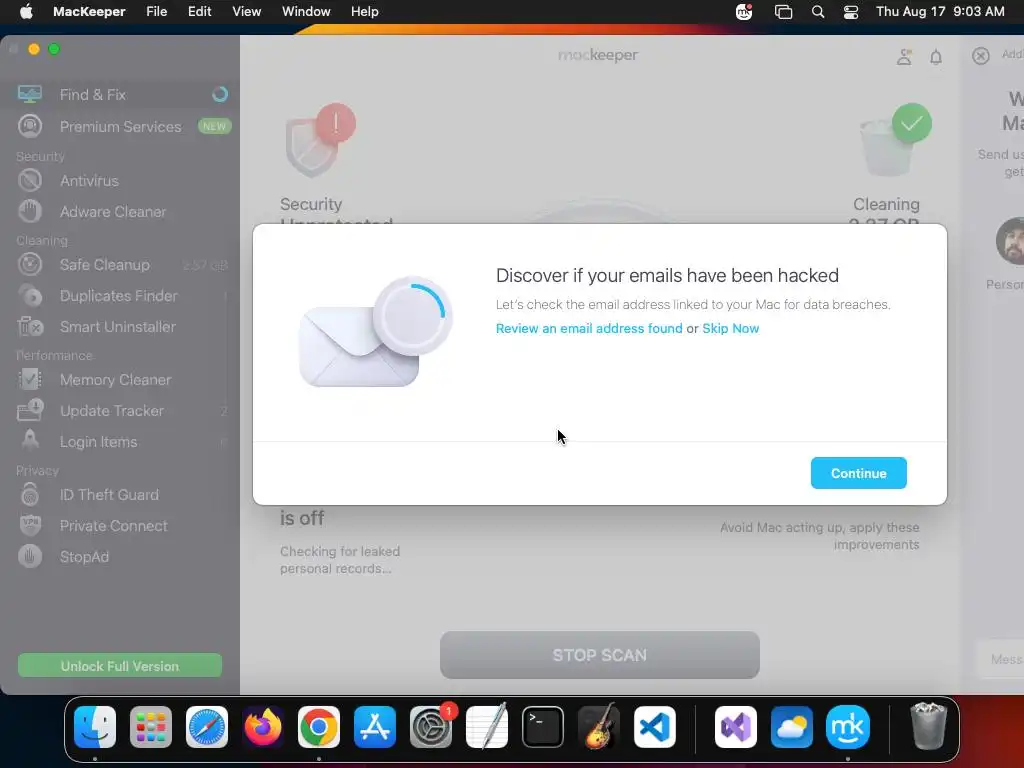
Task: Click Unlock Full Version button
Action: [x=120, y=665]
